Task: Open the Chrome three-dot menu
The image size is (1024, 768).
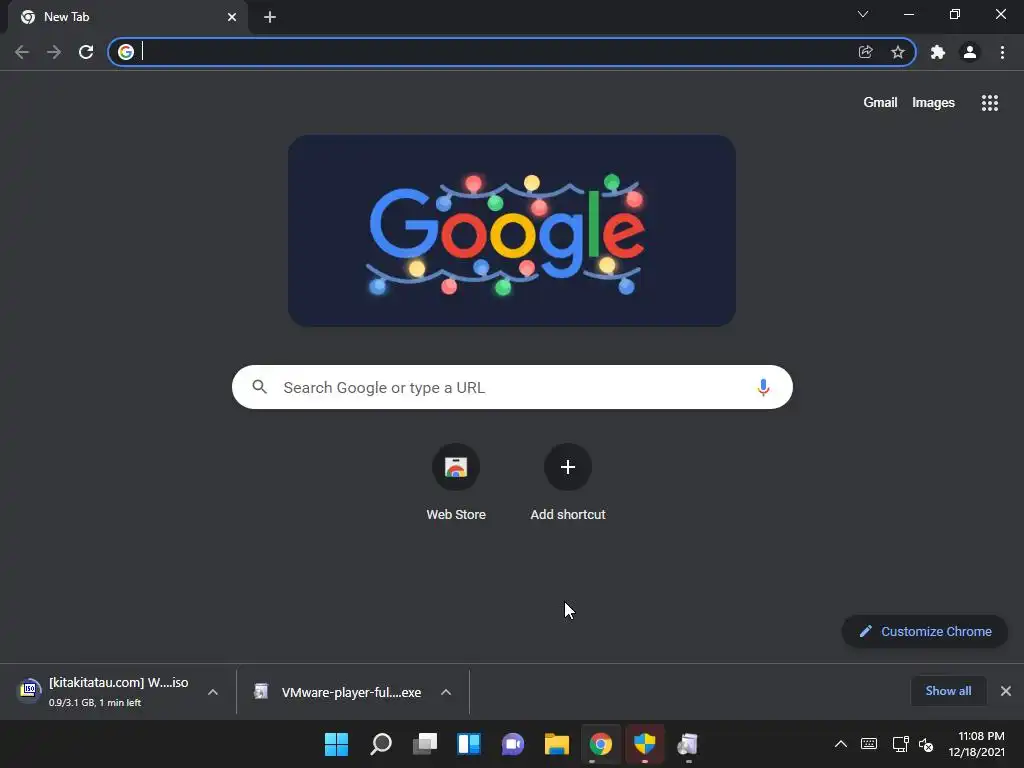Action: tap(1002, 52)
